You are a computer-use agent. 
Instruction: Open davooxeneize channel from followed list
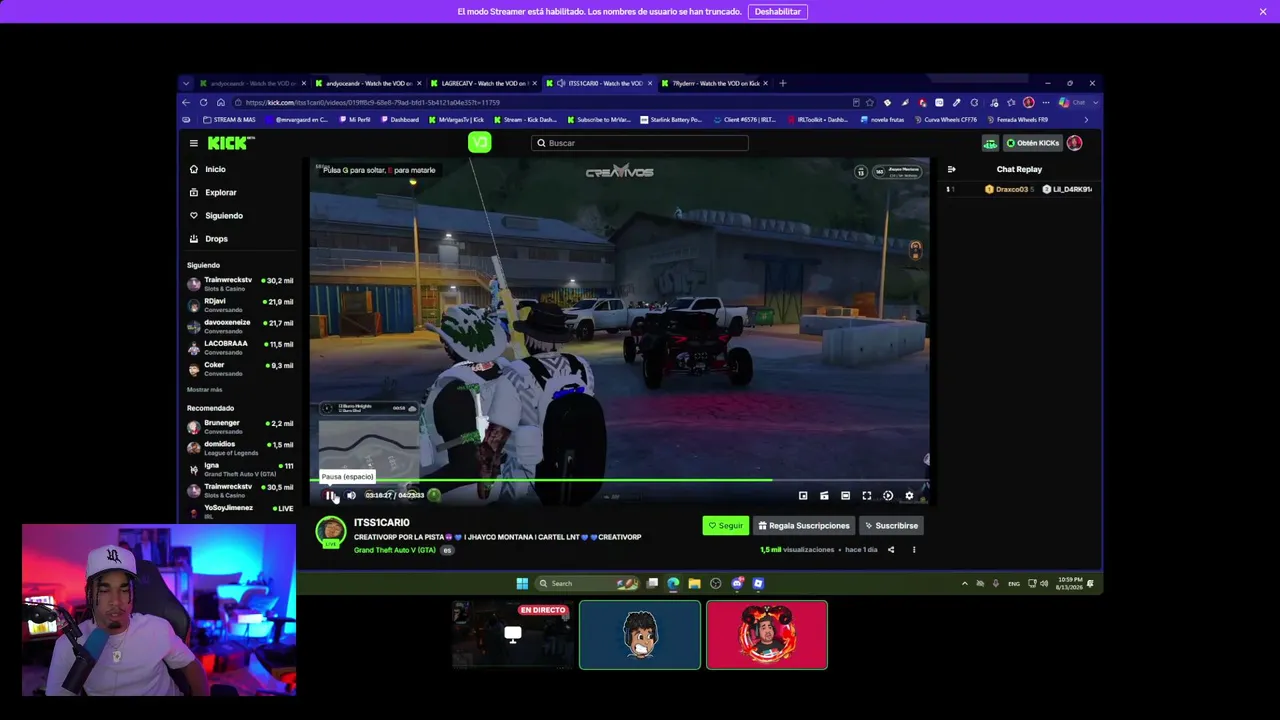click(240, 326)
